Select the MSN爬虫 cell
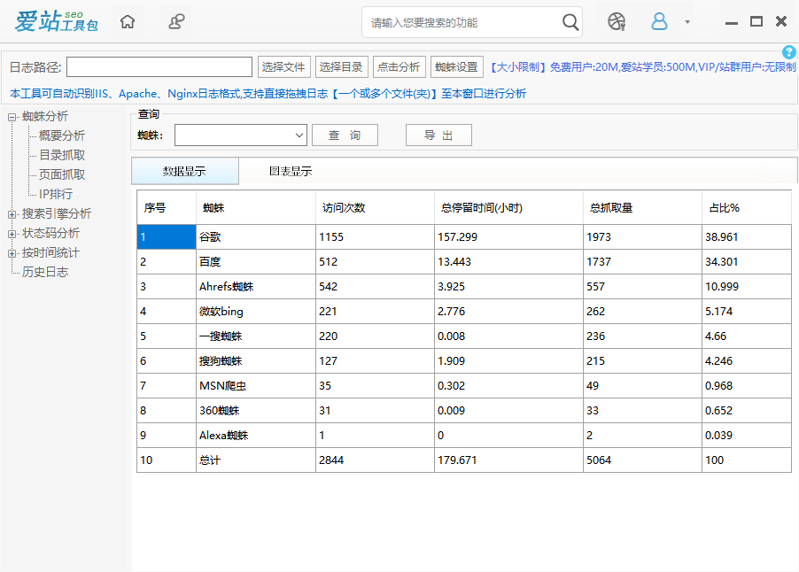This screenshot has height=572, width=799. click(256, 386)
